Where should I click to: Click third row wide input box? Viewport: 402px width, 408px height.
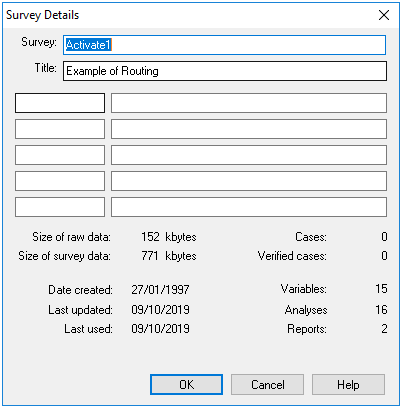(x=249, y=155)
